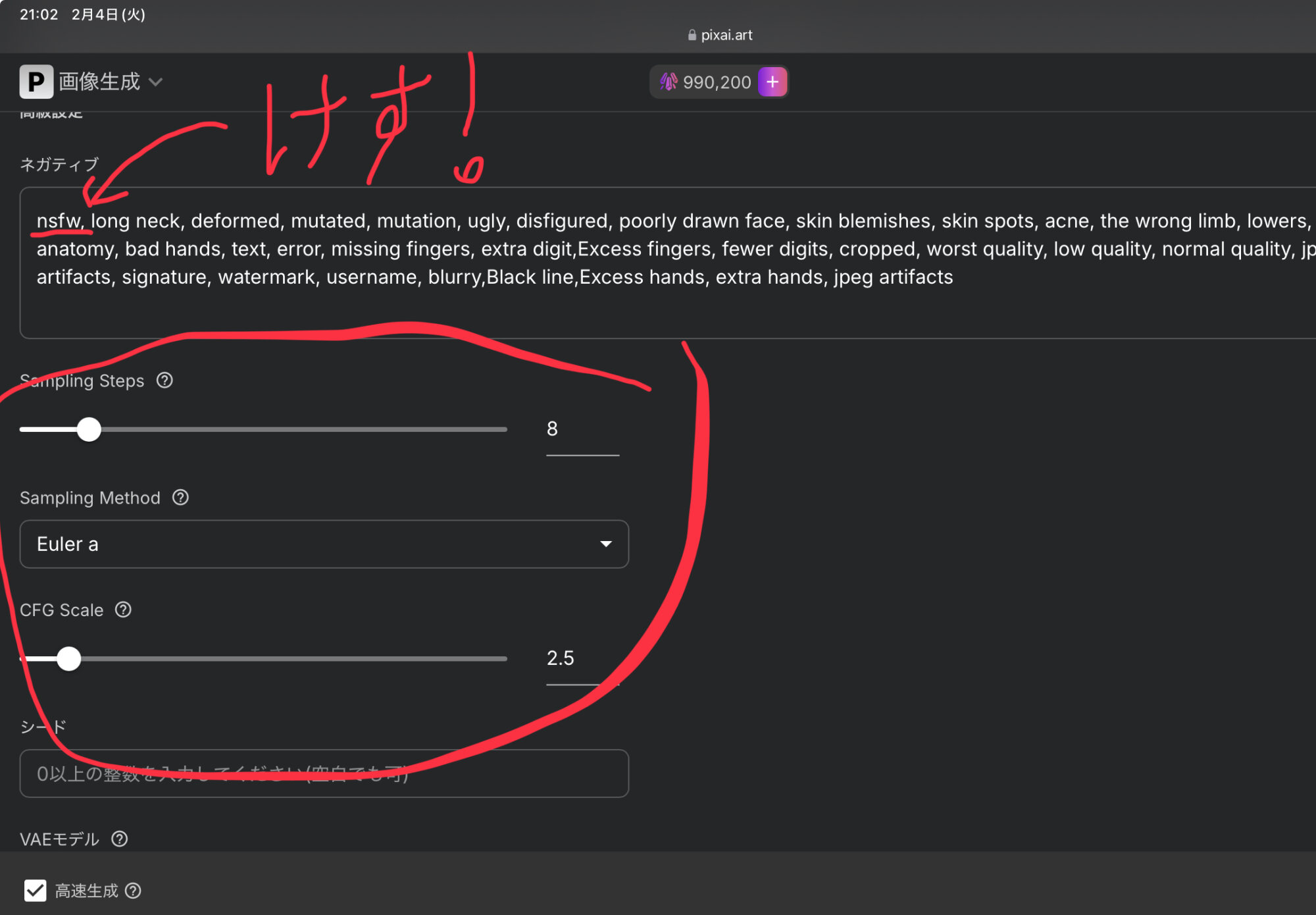Expand the 画像生成 menu chevron

(156, 82)
